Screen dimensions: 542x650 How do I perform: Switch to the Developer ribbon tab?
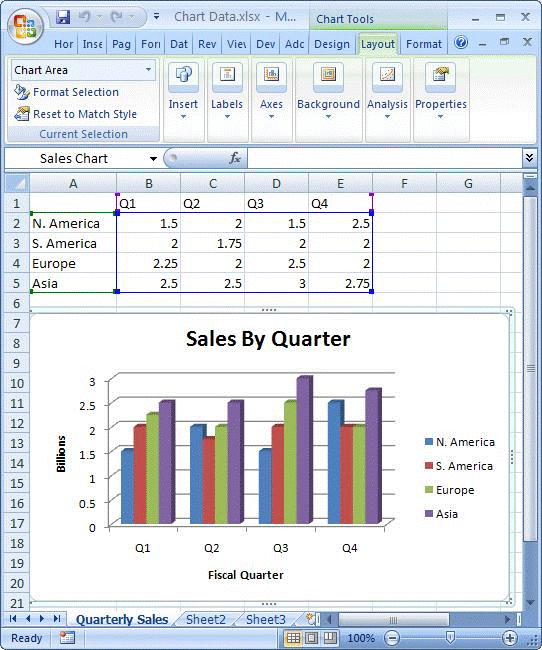tap(265, 44)
